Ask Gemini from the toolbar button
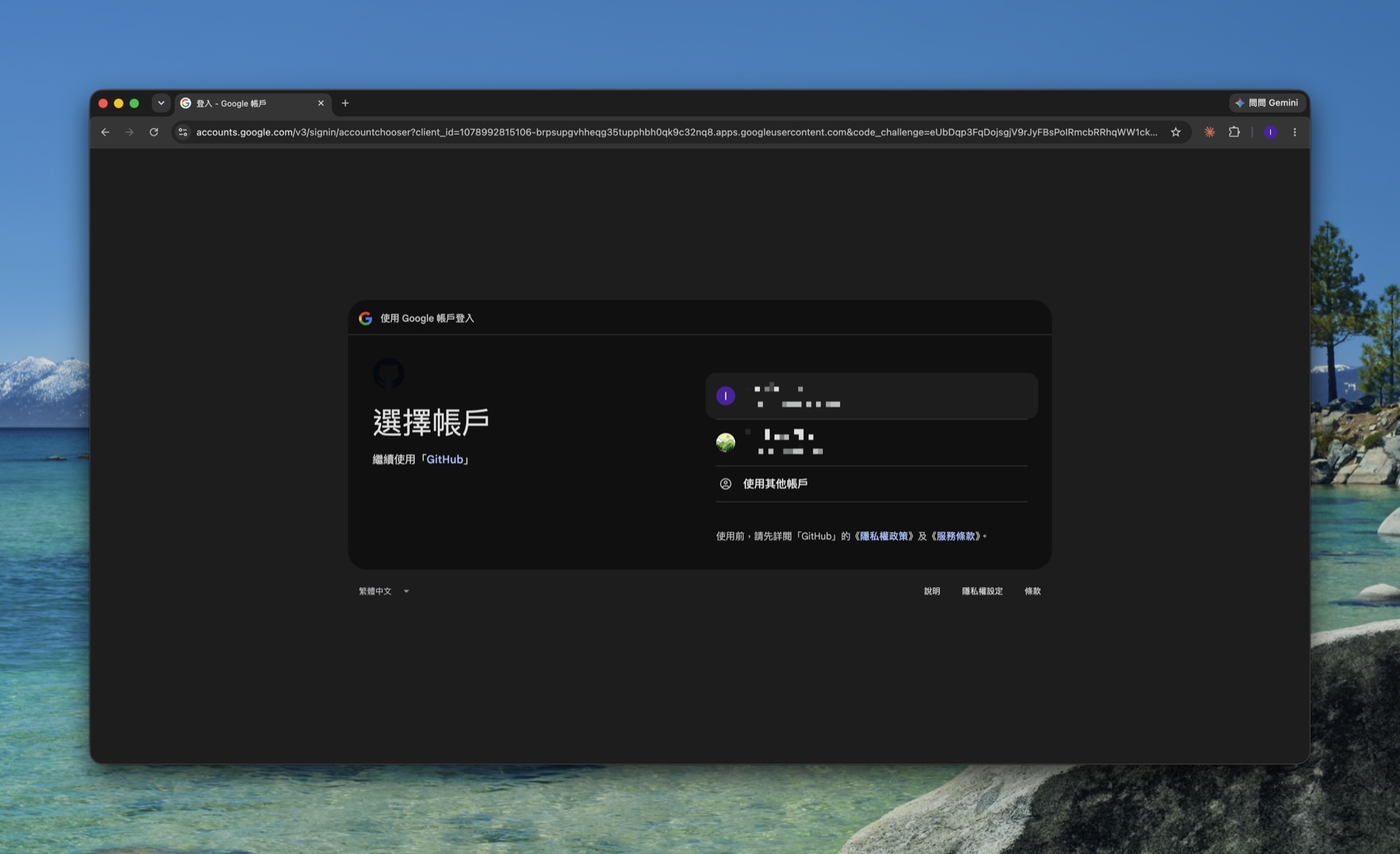Image resolution: width=1400 pixels, height=854 pixels. coord(1267,103)
